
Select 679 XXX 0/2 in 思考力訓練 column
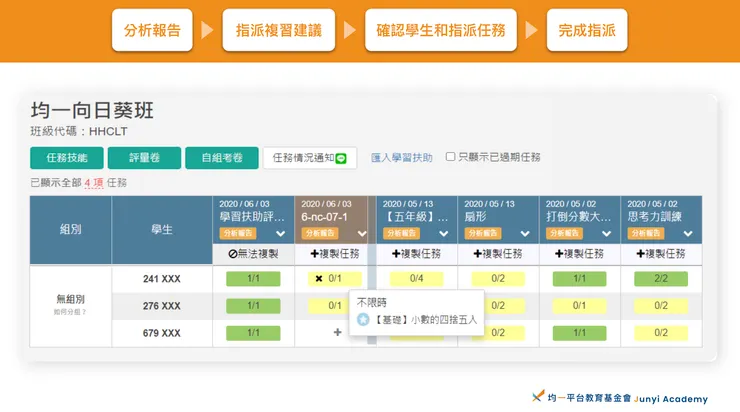pyautogui.click(x=661, y=333)
